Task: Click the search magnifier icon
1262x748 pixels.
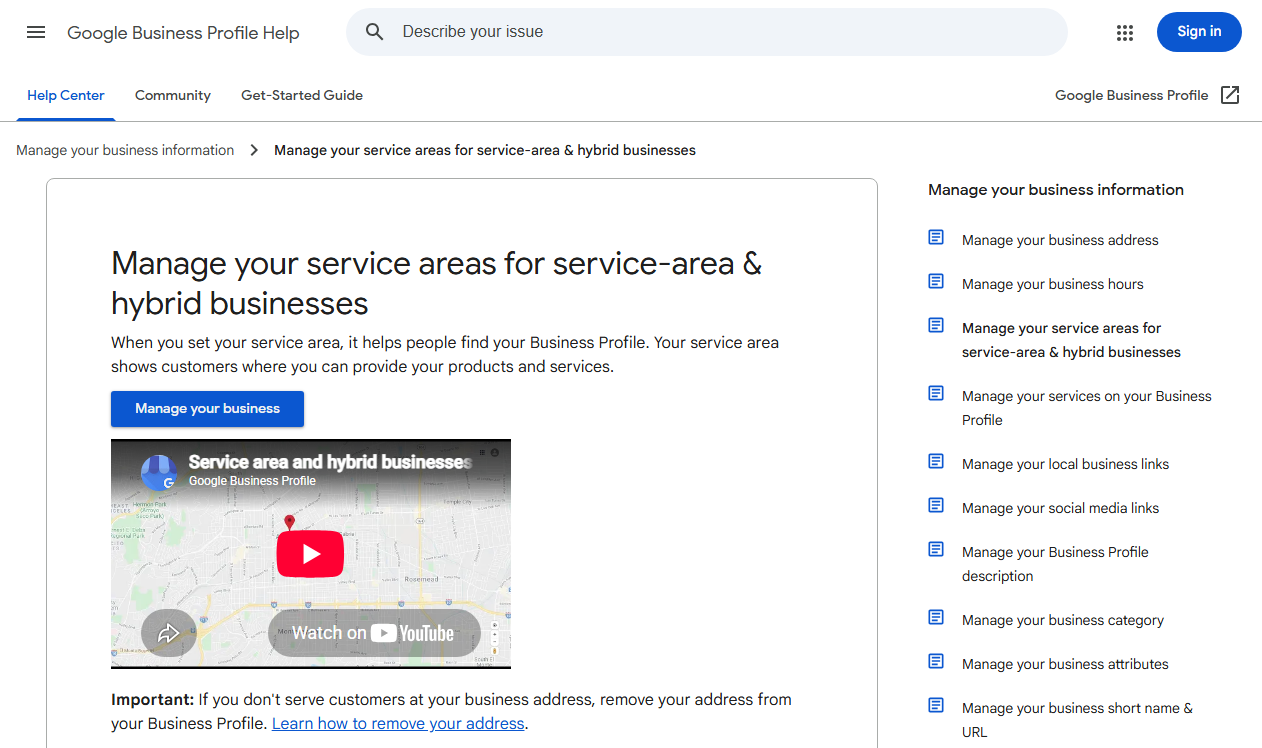Action: tap(375, 32)
